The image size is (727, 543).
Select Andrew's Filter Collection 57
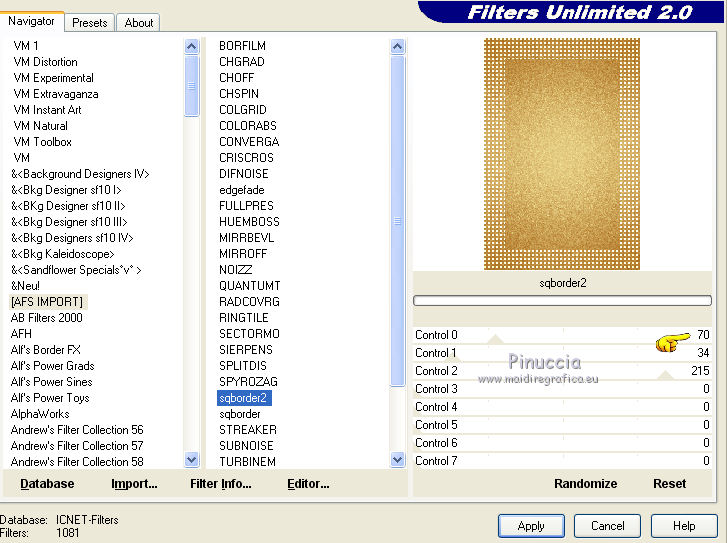[77, 446]
